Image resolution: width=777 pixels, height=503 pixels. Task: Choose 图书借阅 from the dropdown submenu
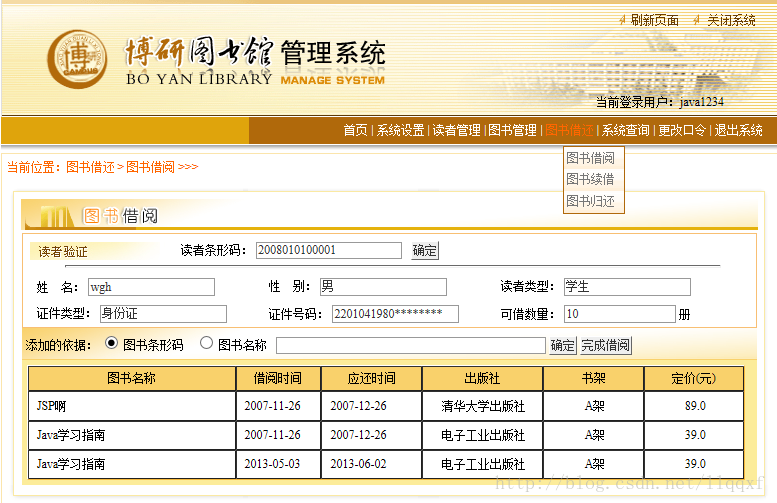click(591, 158)
